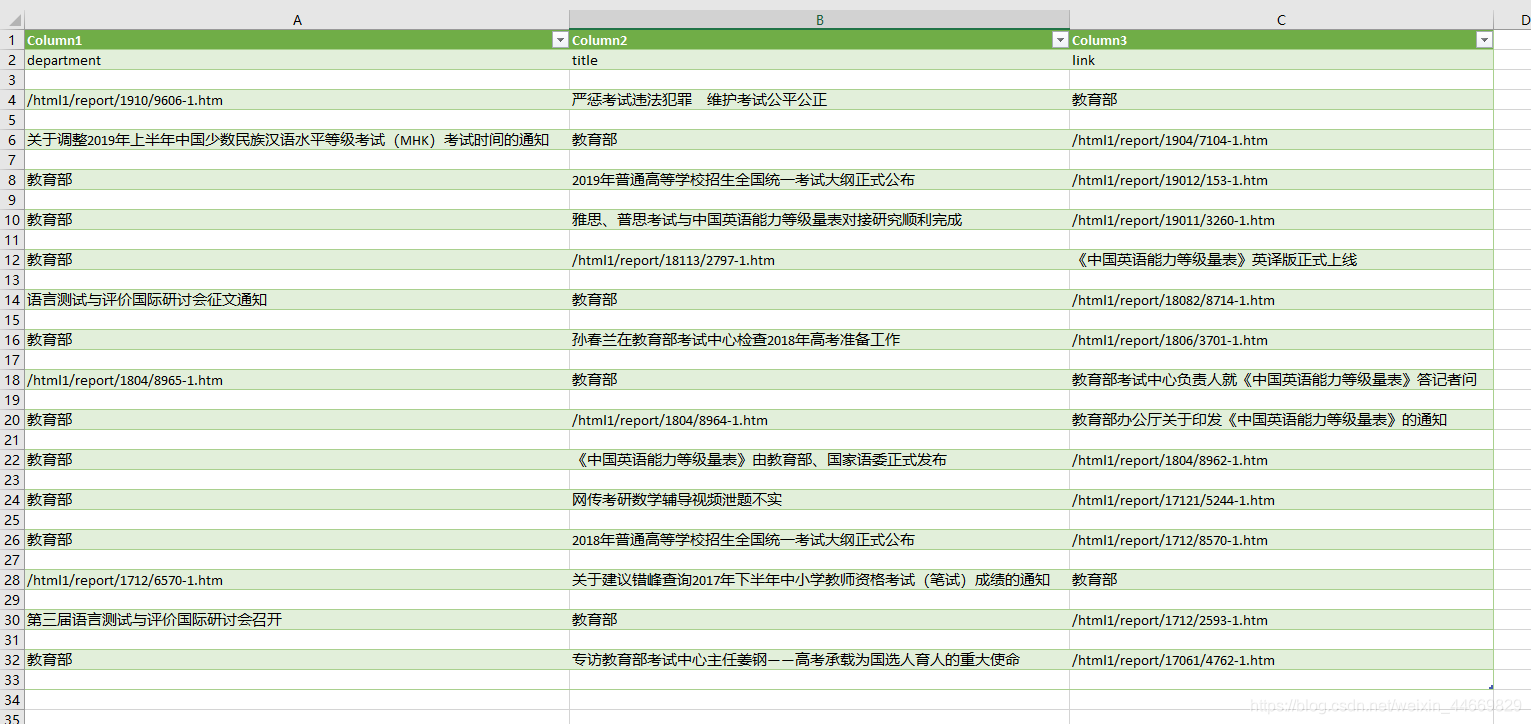The width and height of the screenshot is (1531, 724).
Task: Select row 35 header
Action: tap(12, 717)
